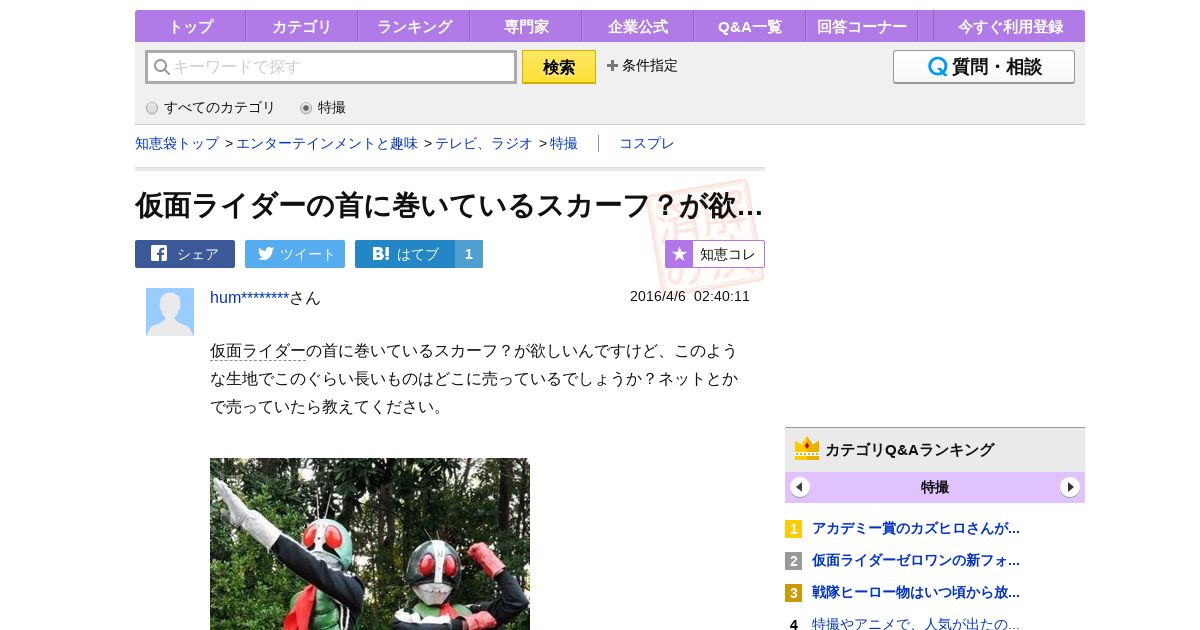
Task: Go to next ranking category arrow
Action: [x=1070, y=487]
